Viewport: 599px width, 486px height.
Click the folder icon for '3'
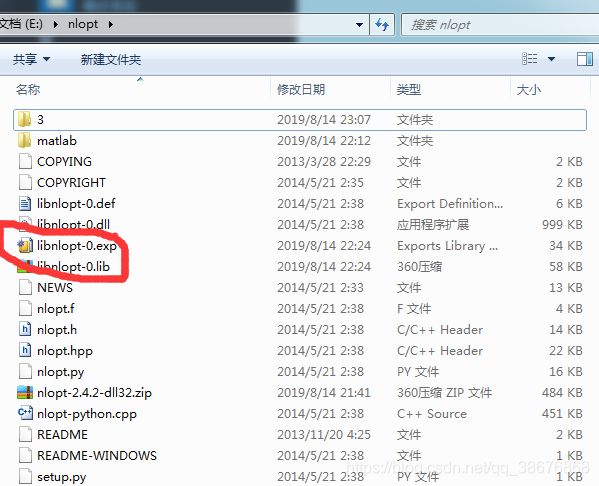pos(24,120)
